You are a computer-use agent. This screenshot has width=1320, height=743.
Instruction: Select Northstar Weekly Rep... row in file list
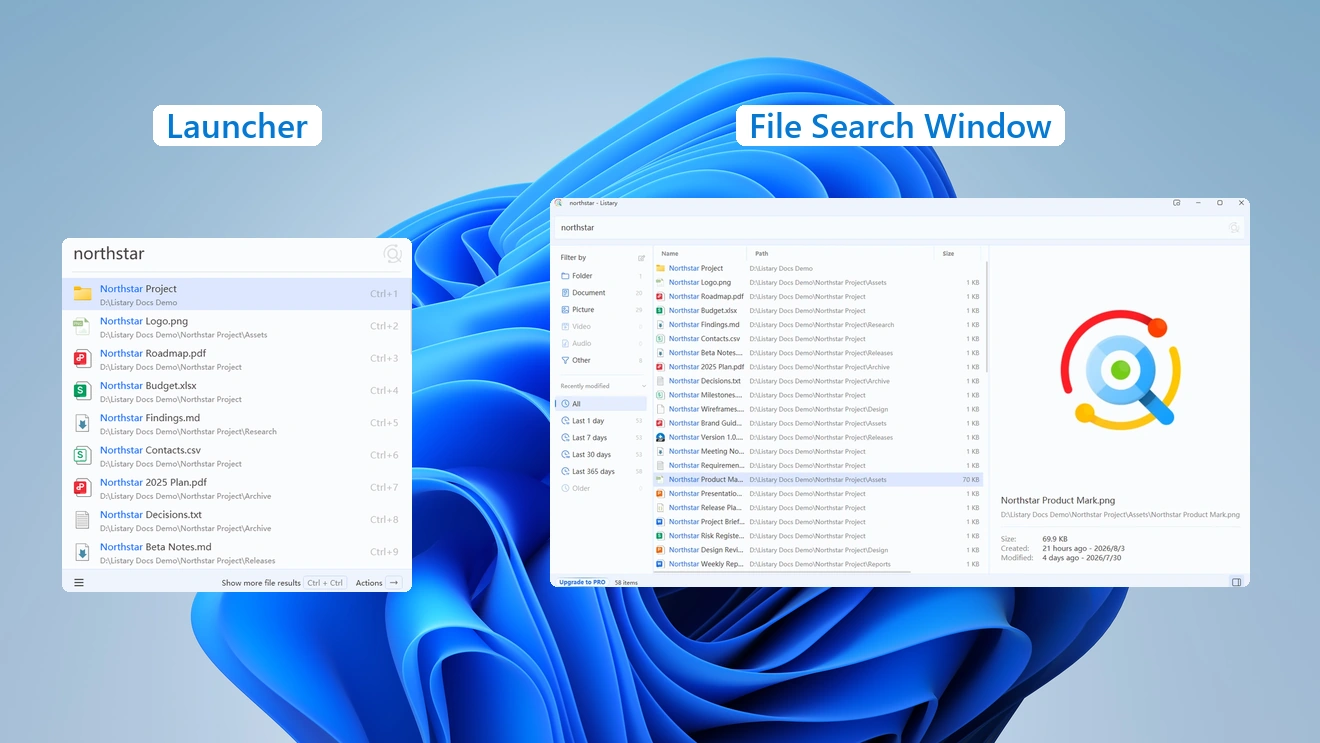tap(818, 564)
